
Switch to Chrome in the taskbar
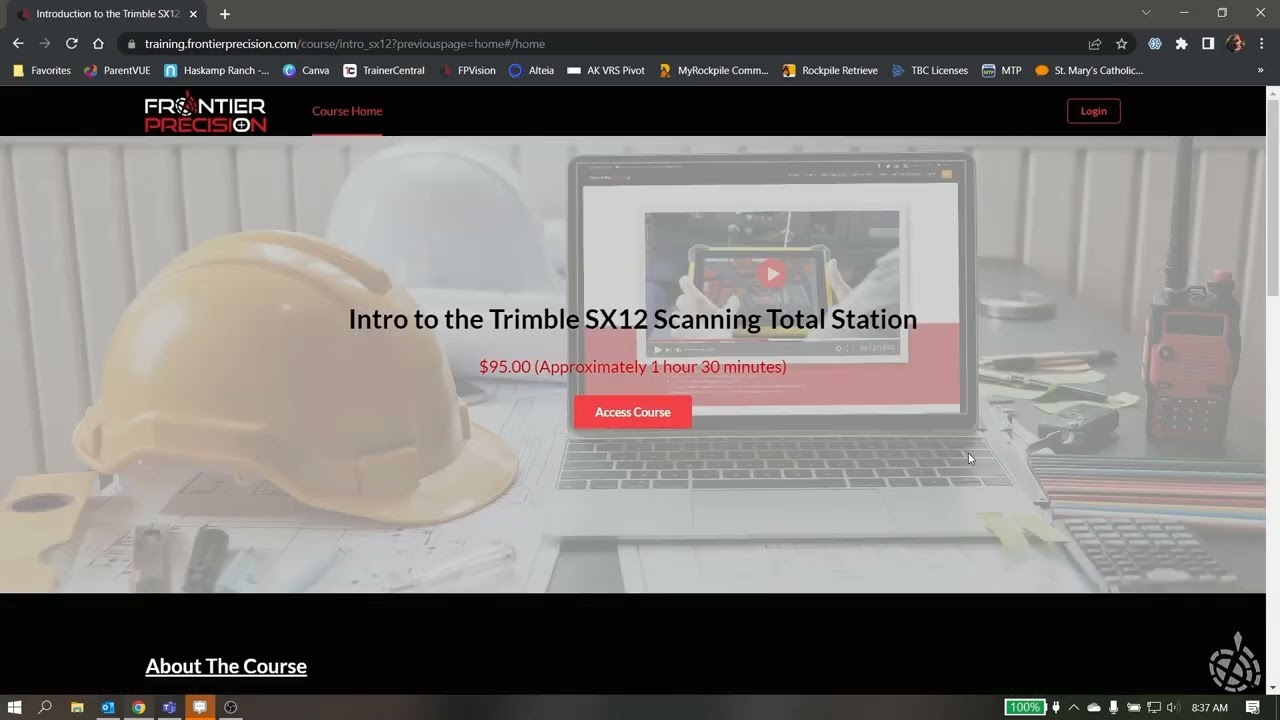click(x=139, y=707)
